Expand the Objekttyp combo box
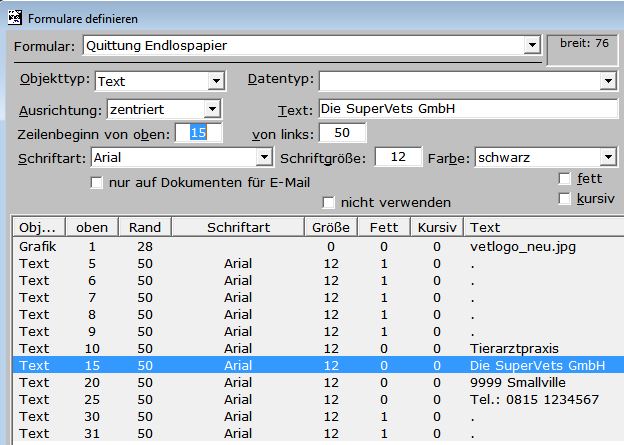The image size is (624, 445). pyautogui.click(x=216, y=81)
